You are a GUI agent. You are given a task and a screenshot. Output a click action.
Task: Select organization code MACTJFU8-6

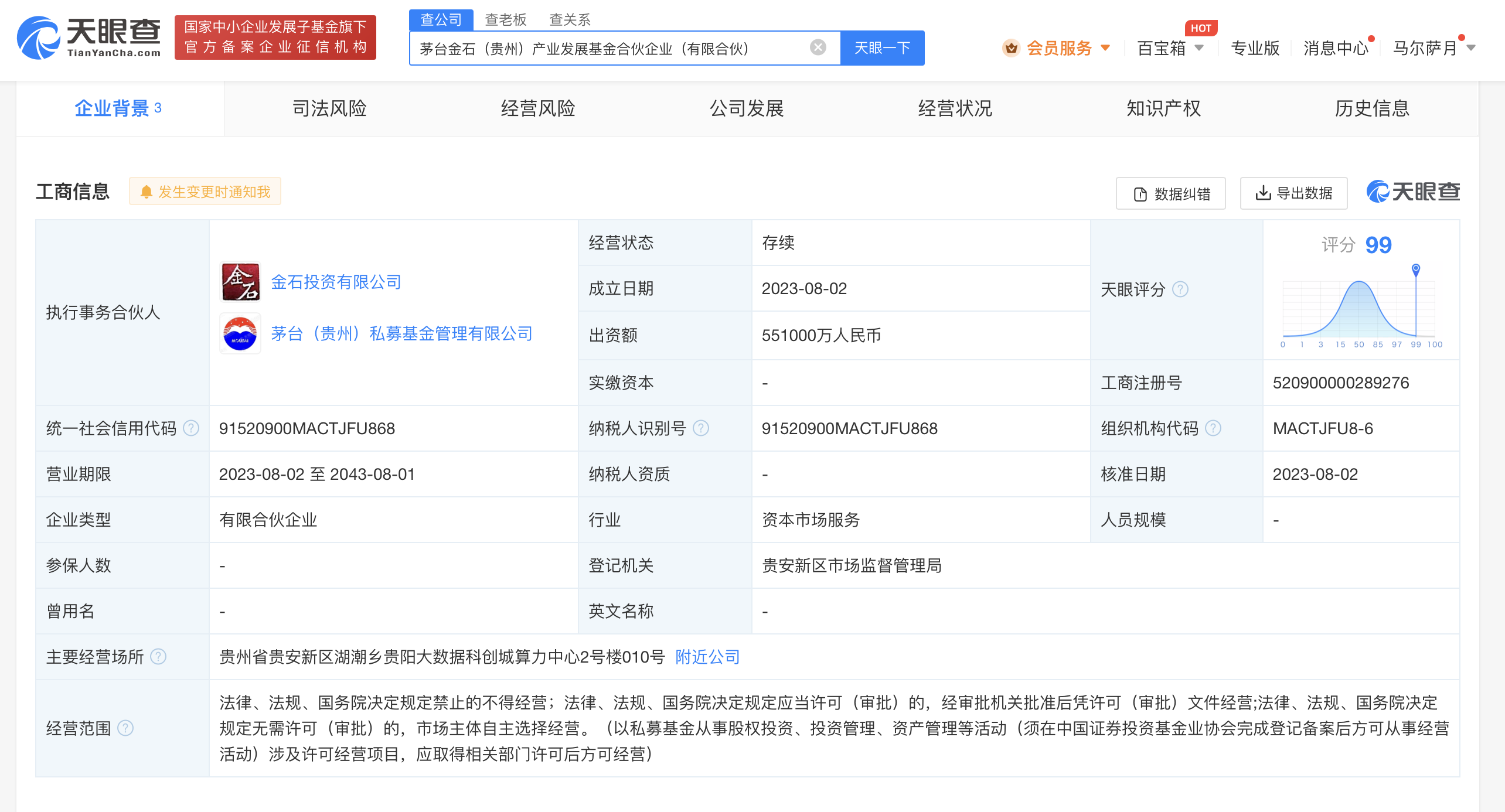point(1323,428)
